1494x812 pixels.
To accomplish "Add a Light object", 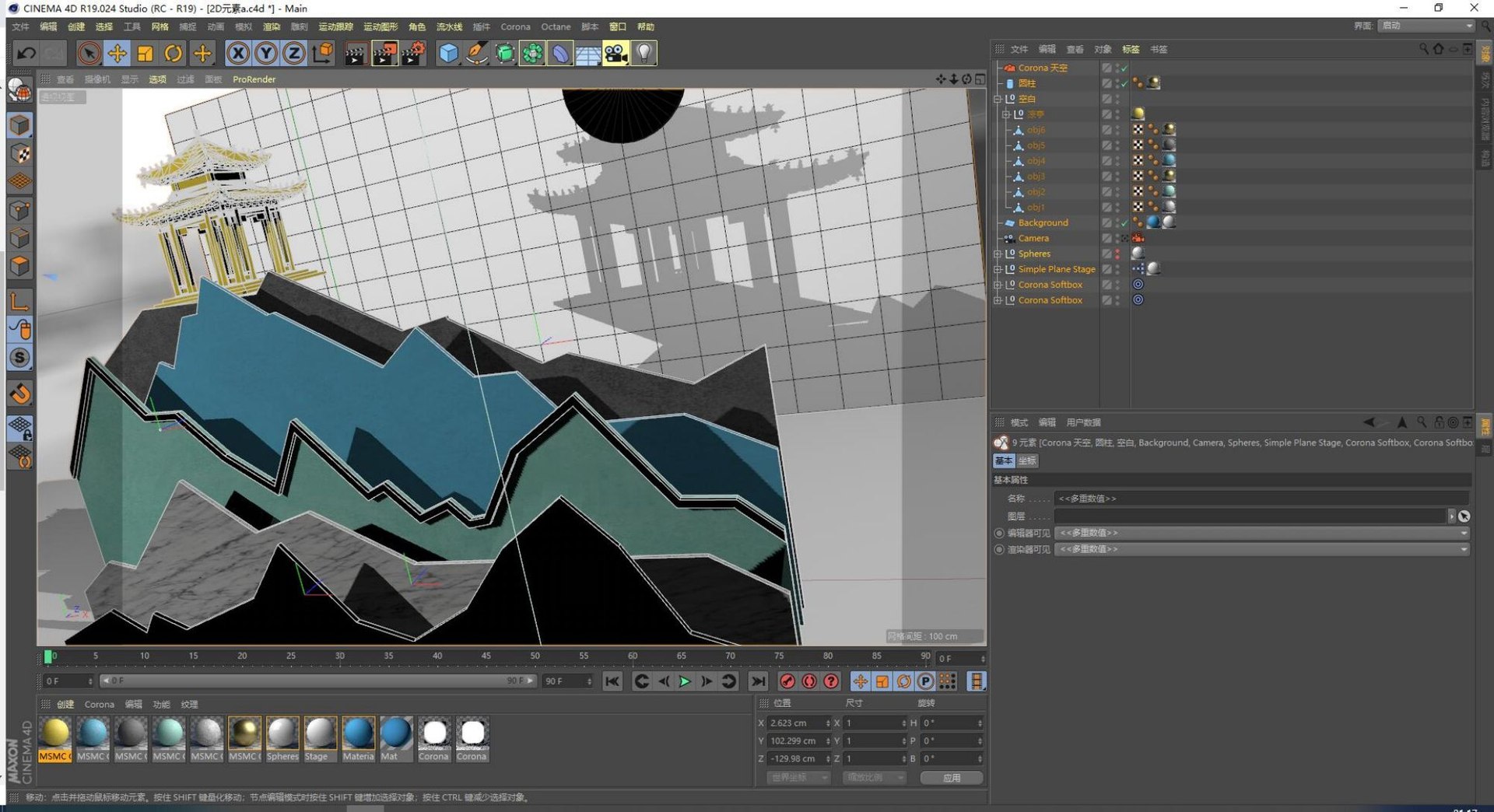I will pos(644,53).
